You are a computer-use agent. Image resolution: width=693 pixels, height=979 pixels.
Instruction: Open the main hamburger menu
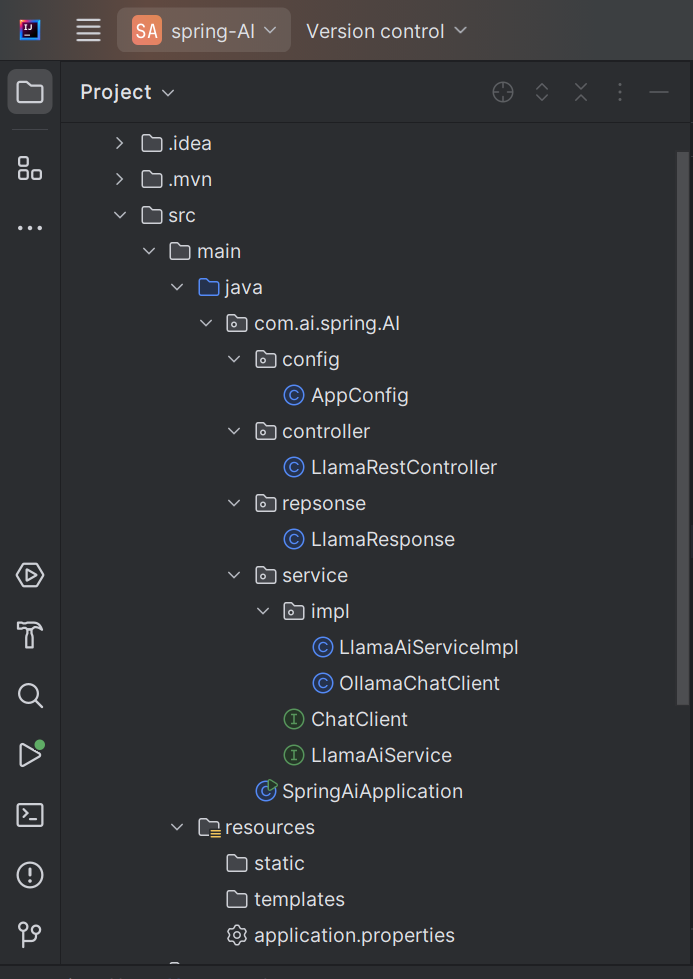point(88,31)
